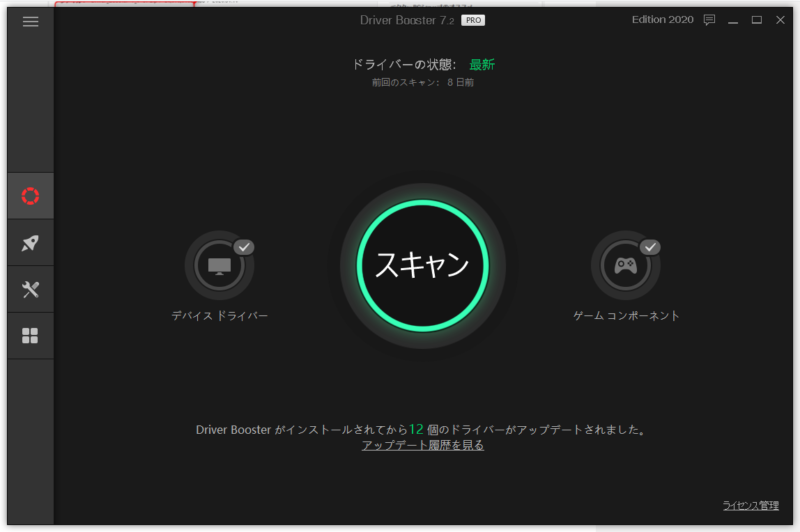
Task: Toggle the checkmark on ゲーム コンポーネント
Action: coord(650,247)
